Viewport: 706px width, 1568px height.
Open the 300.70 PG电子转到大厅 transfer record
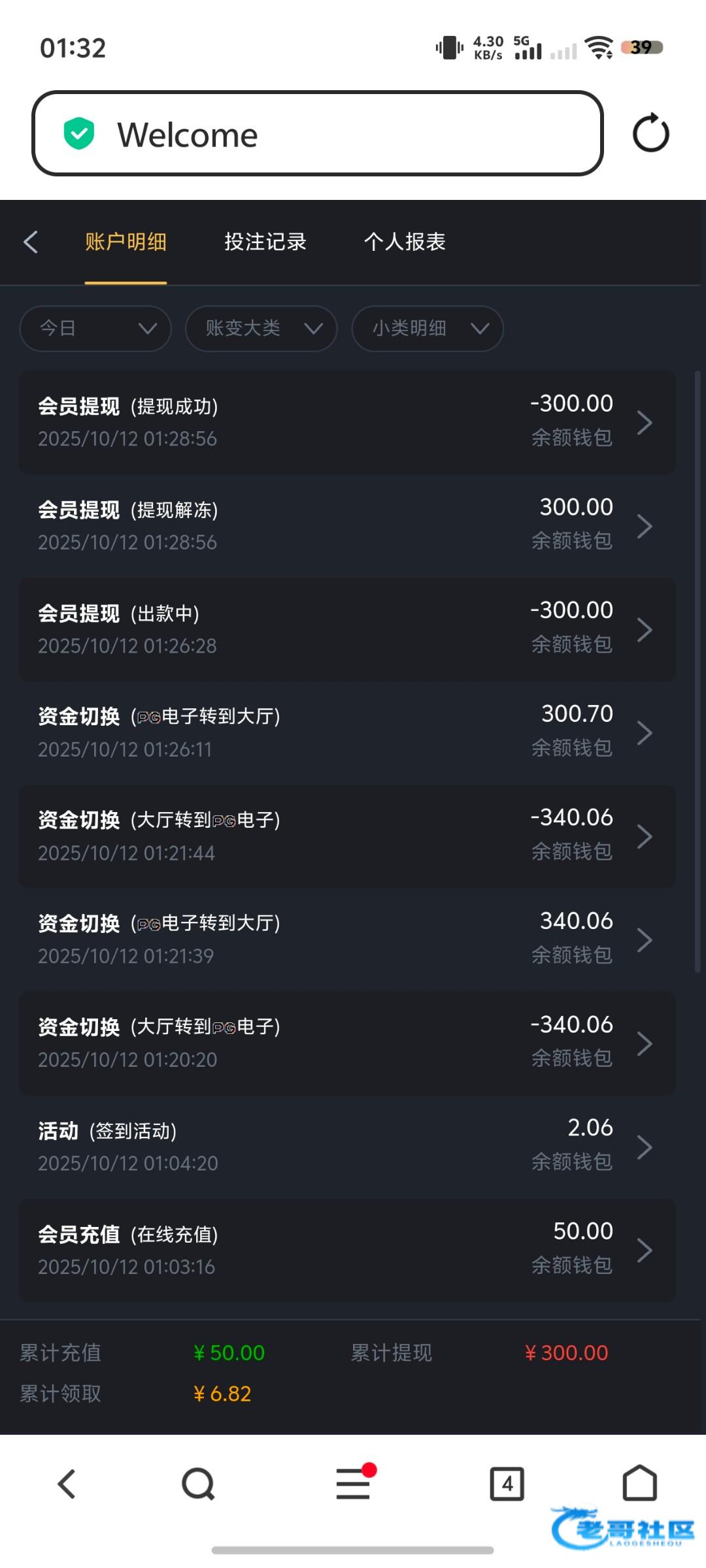point(346,732)
